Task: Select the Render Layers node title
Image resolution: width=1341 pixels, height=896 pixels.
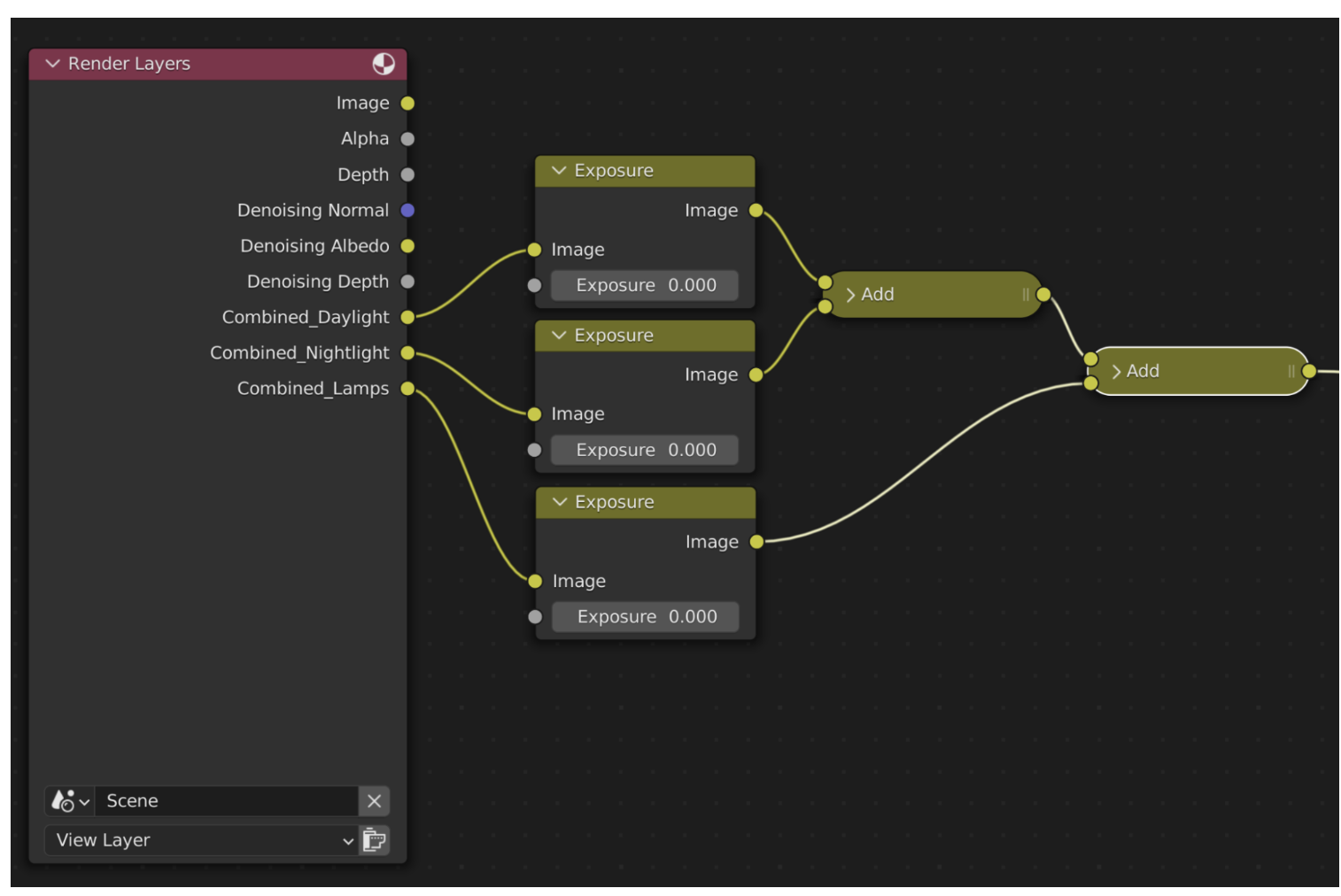Action: [x=129, y=64]
